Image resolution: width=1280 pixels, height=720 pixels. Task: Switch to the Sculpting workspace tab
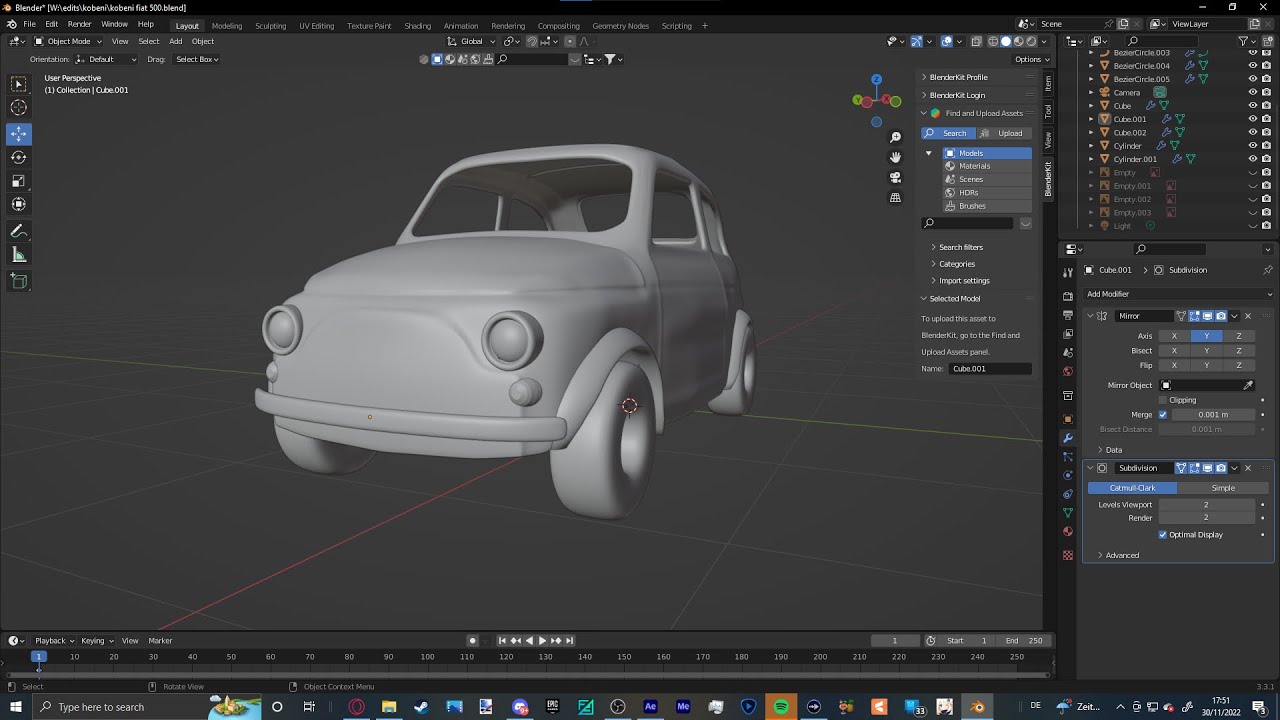(x=270, y=25)
